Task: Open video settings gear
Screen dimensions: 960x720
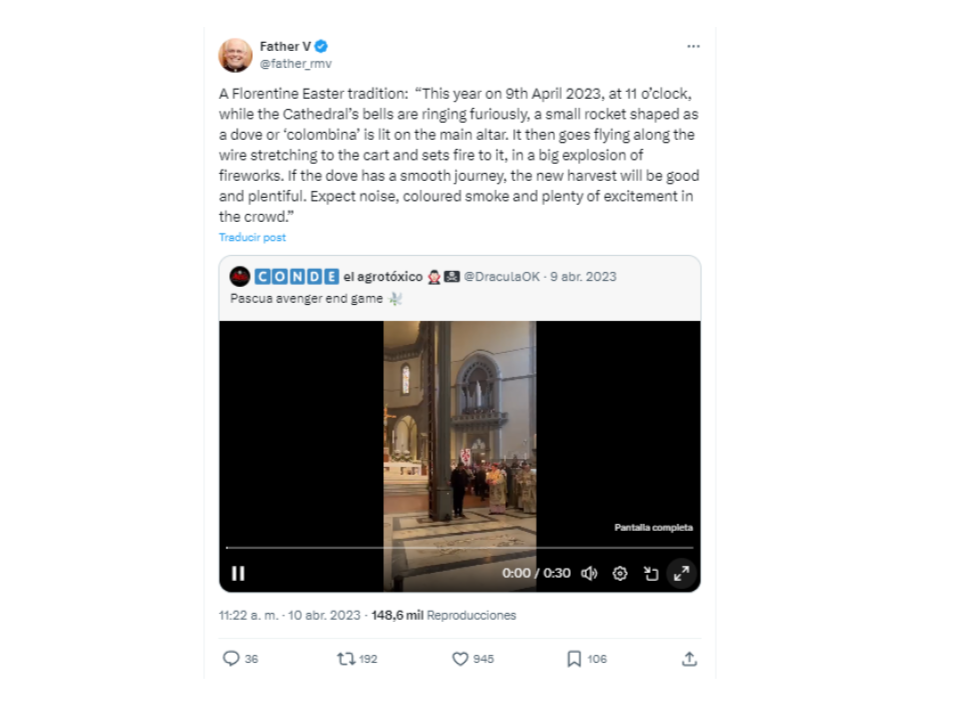Action: [x=620, y=573]
